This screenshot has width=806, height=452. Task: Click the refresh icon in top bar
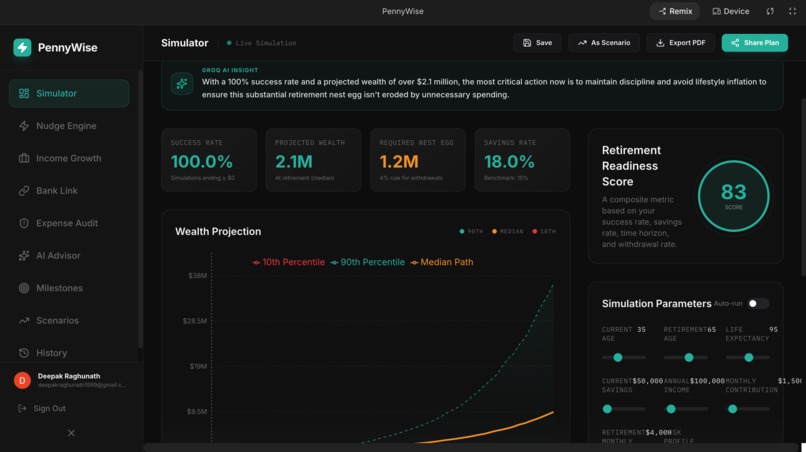(770, 11)
